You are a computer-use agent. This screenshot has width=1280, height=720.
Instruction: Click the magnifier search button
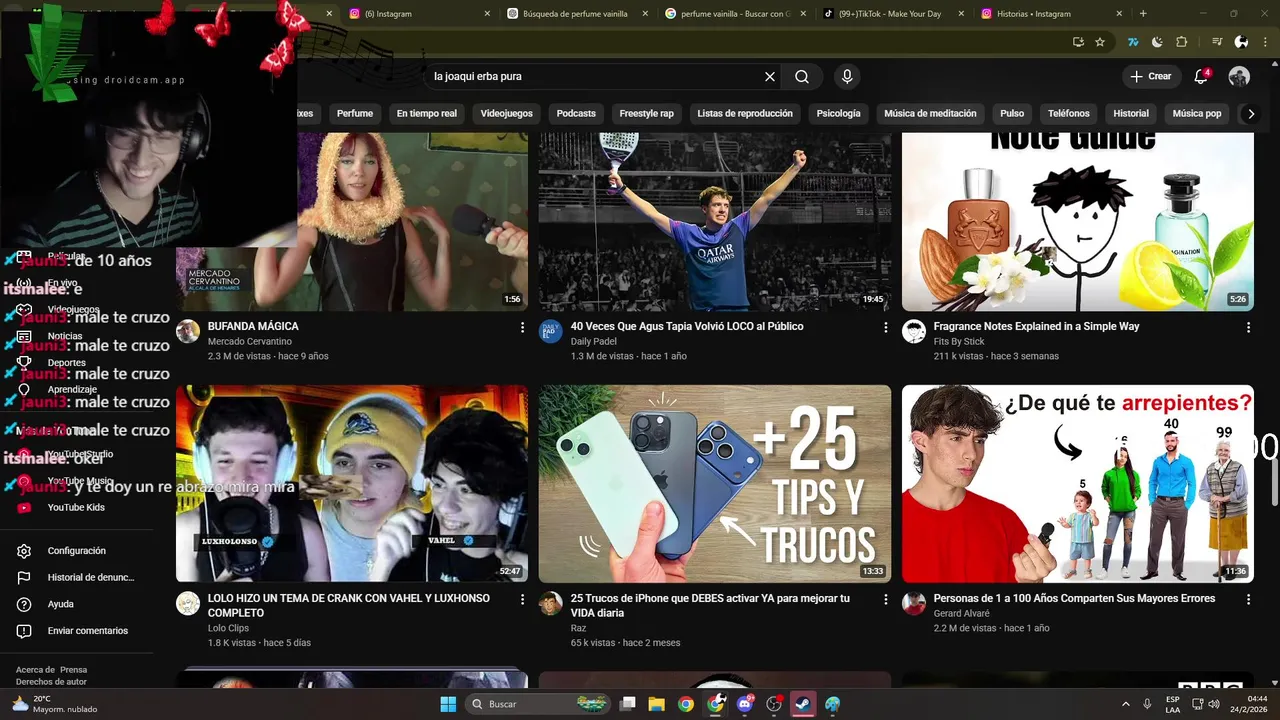point(802,76)
